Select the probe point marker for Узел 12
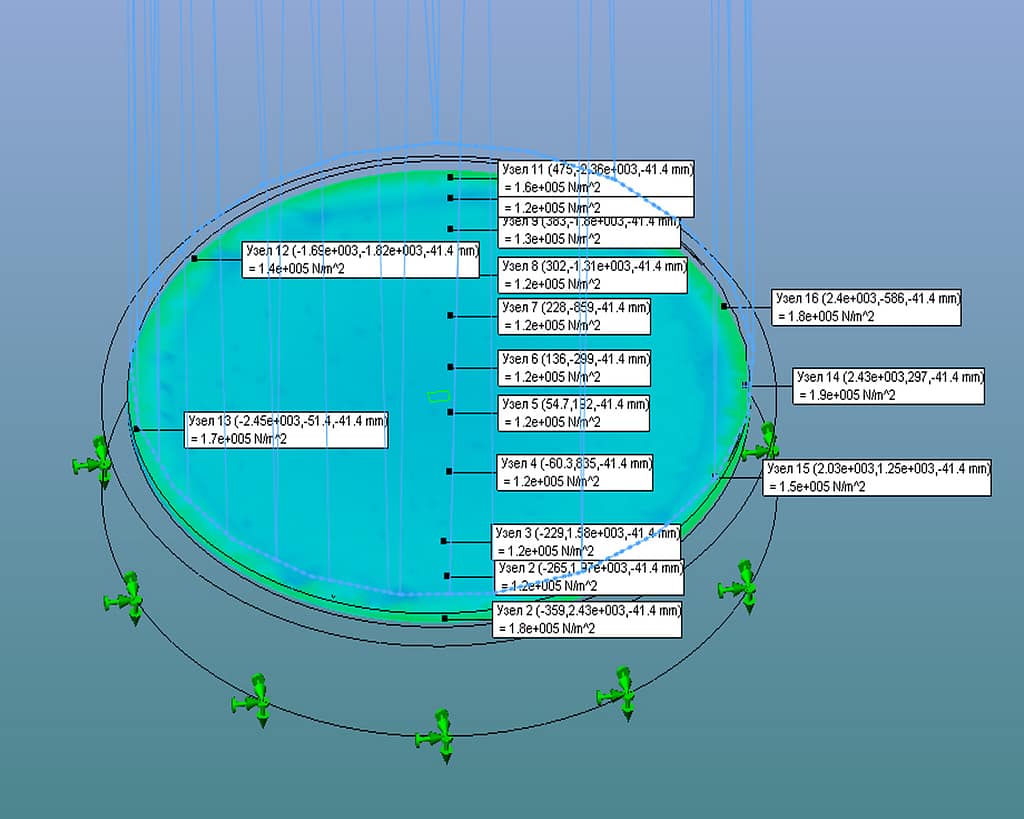The image size is (1024, 819). 194,259
